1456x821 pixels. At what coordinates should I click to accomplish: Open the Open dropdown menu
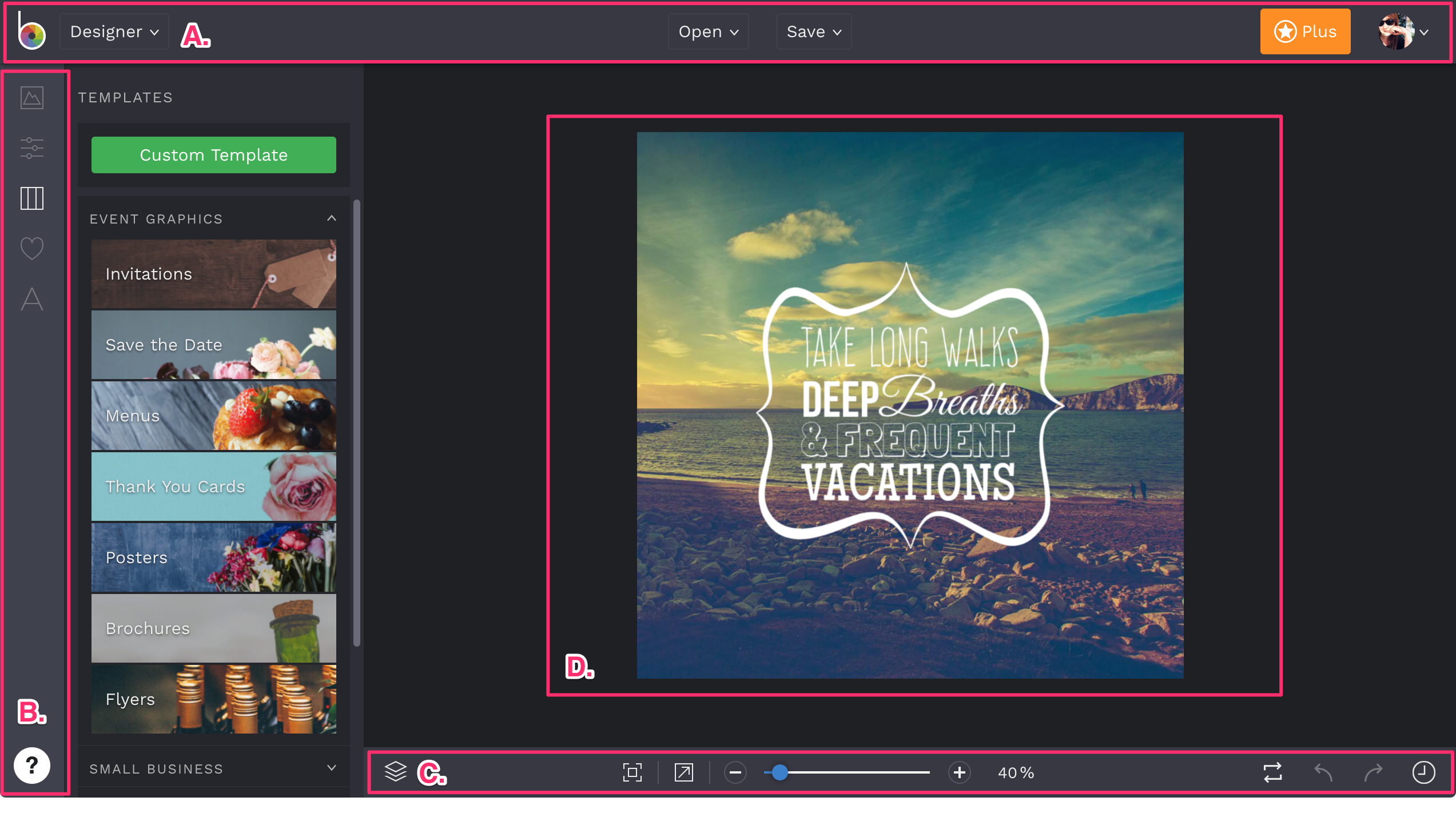click(x=709, y=31)
